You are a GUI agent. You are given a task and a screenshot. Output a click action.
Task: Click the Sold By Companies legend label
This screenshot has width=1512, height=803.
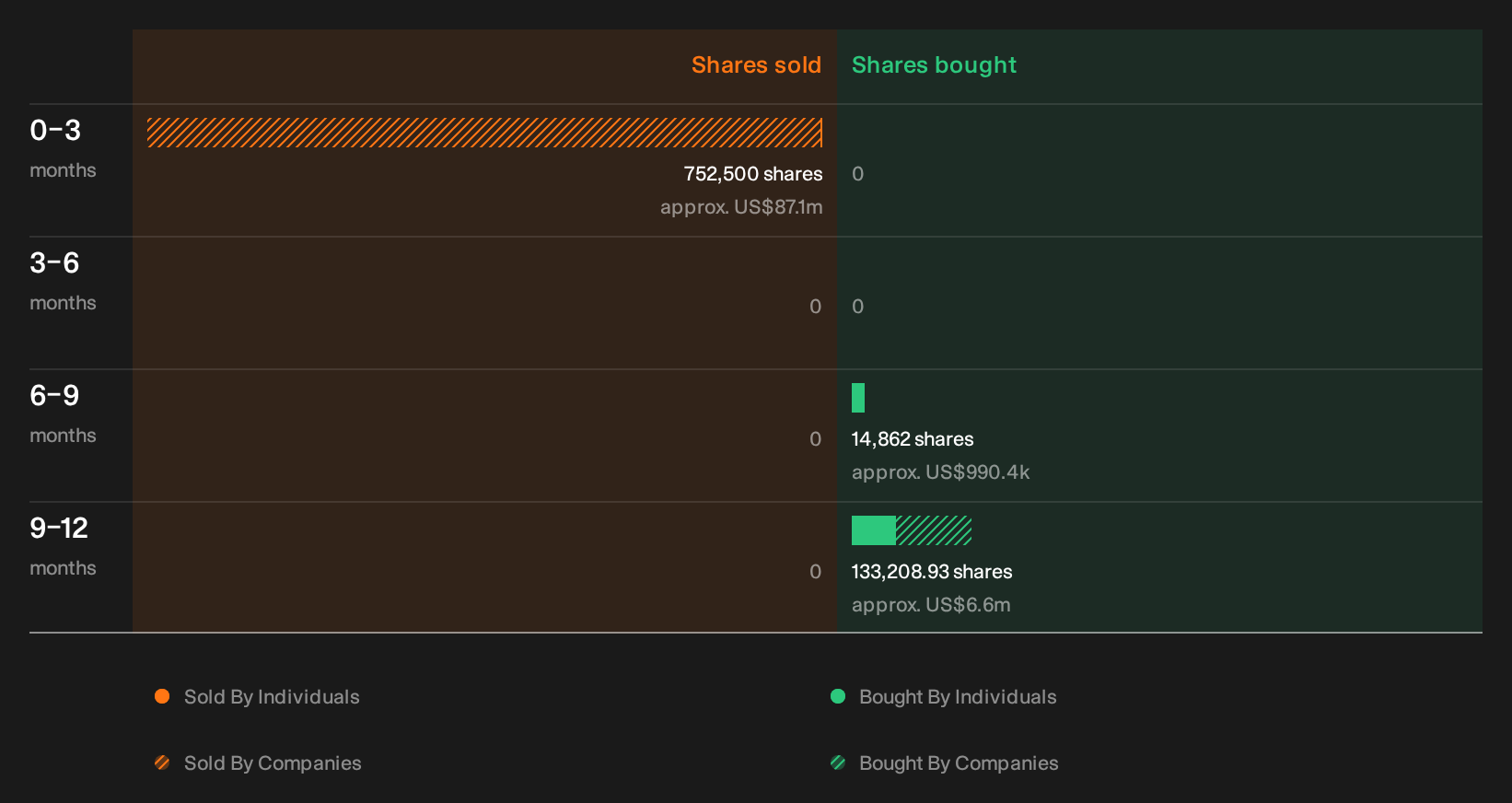[x=273, y=763]
